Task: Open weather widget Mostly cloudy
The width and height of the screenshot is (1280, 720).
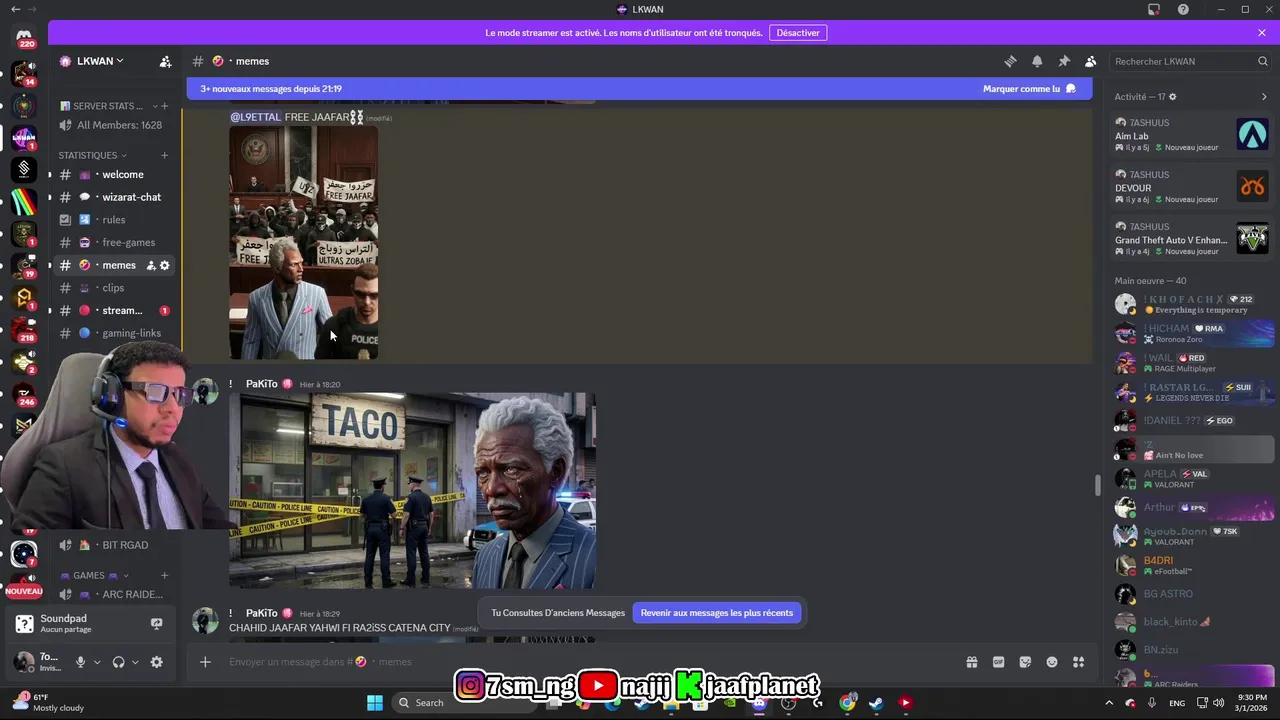Action: point(48,702)
